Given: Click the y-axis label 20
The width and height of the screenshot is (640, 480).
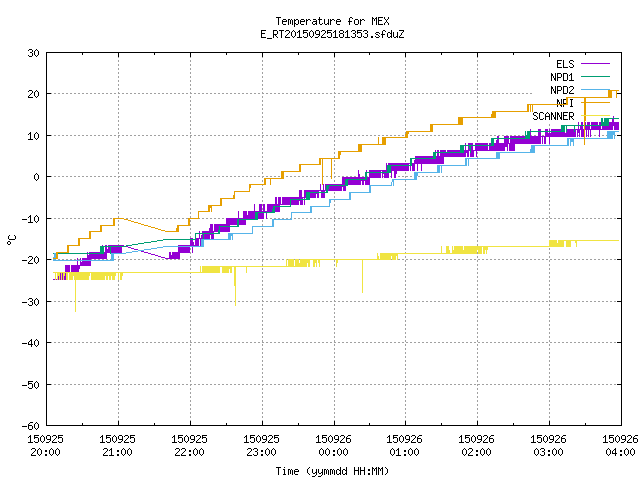Looking at the screenshot, I should point(33,94).
